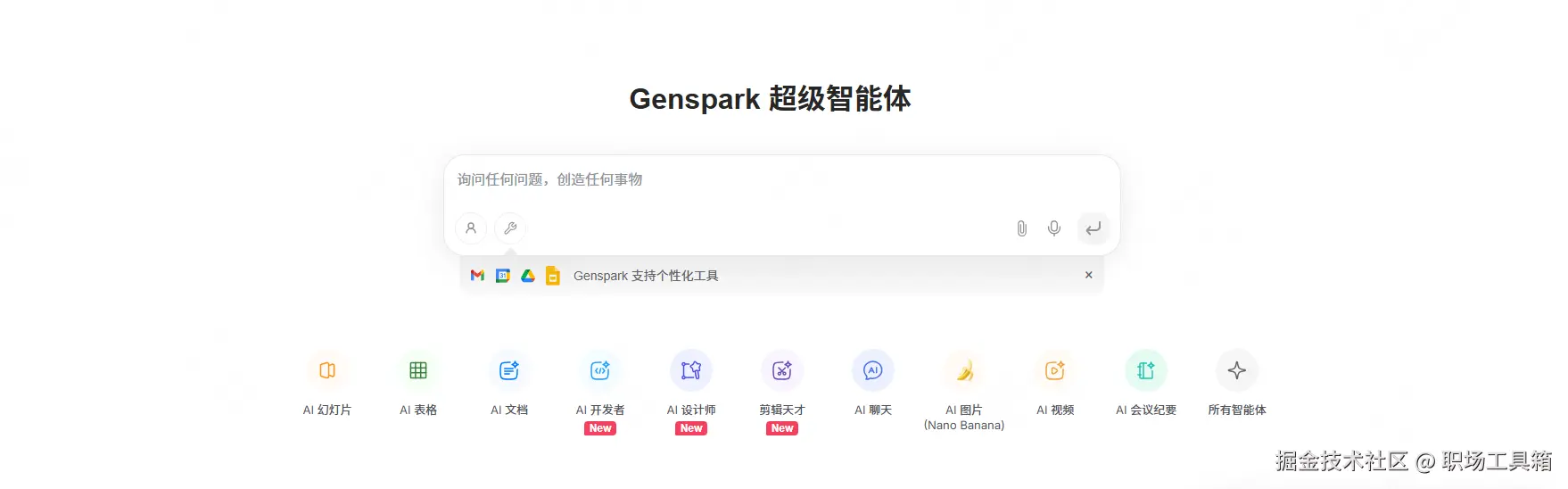Launch the 剪辑天才 video editing icon
The height and width of the screenshot is (489, 1568).
click(x=782, y=370)
